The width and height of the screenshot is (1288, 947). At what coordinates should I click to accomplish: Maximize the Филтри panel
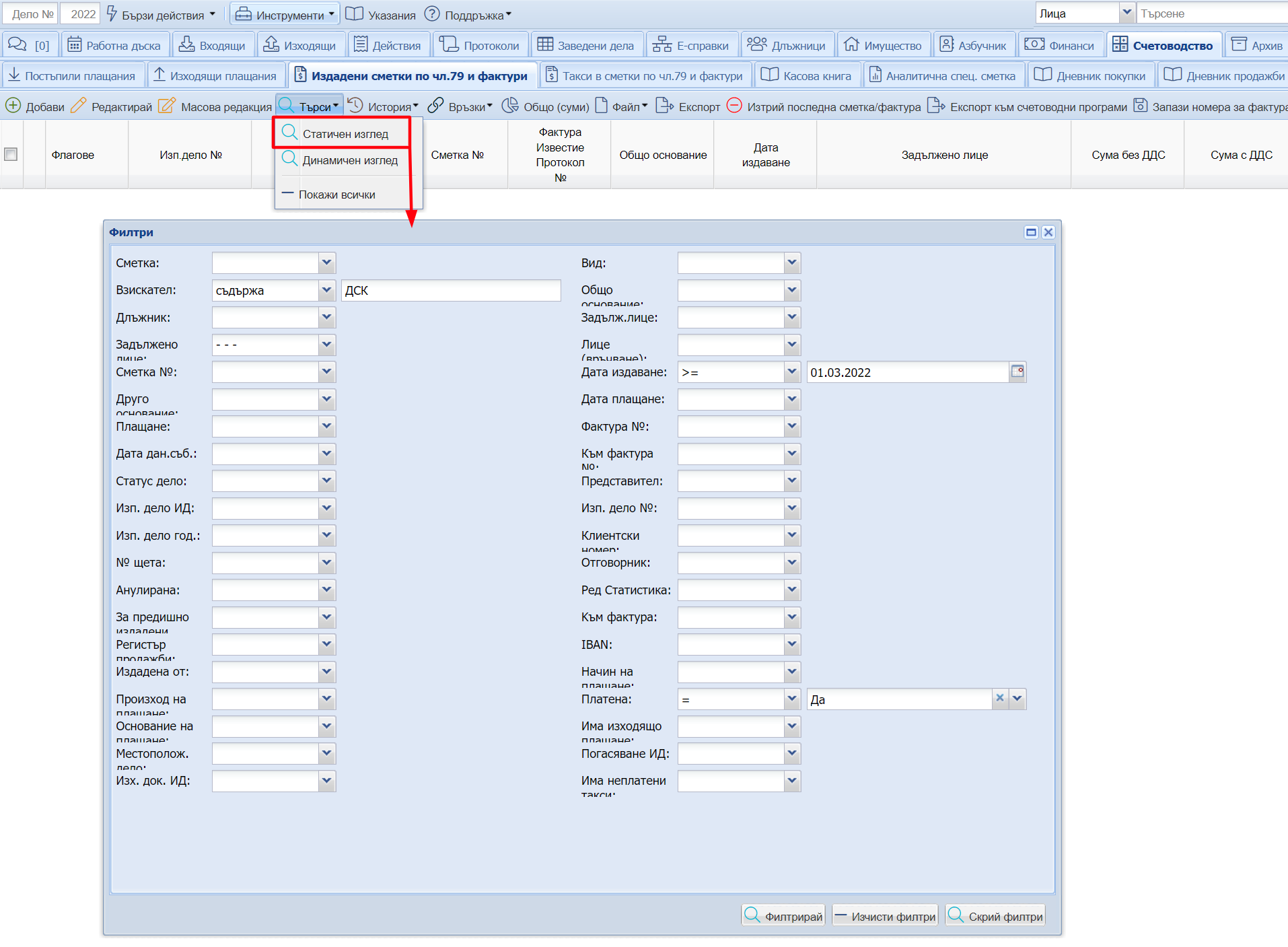point(1030,232)
